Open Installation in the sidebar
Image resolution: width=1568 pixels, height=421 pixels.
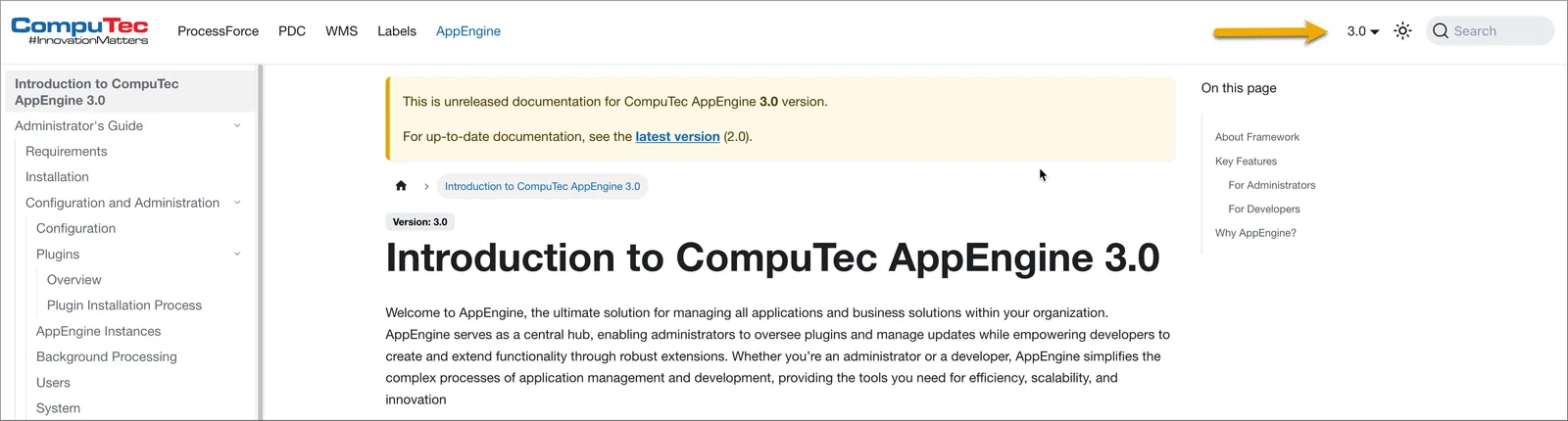click(57, 177)
